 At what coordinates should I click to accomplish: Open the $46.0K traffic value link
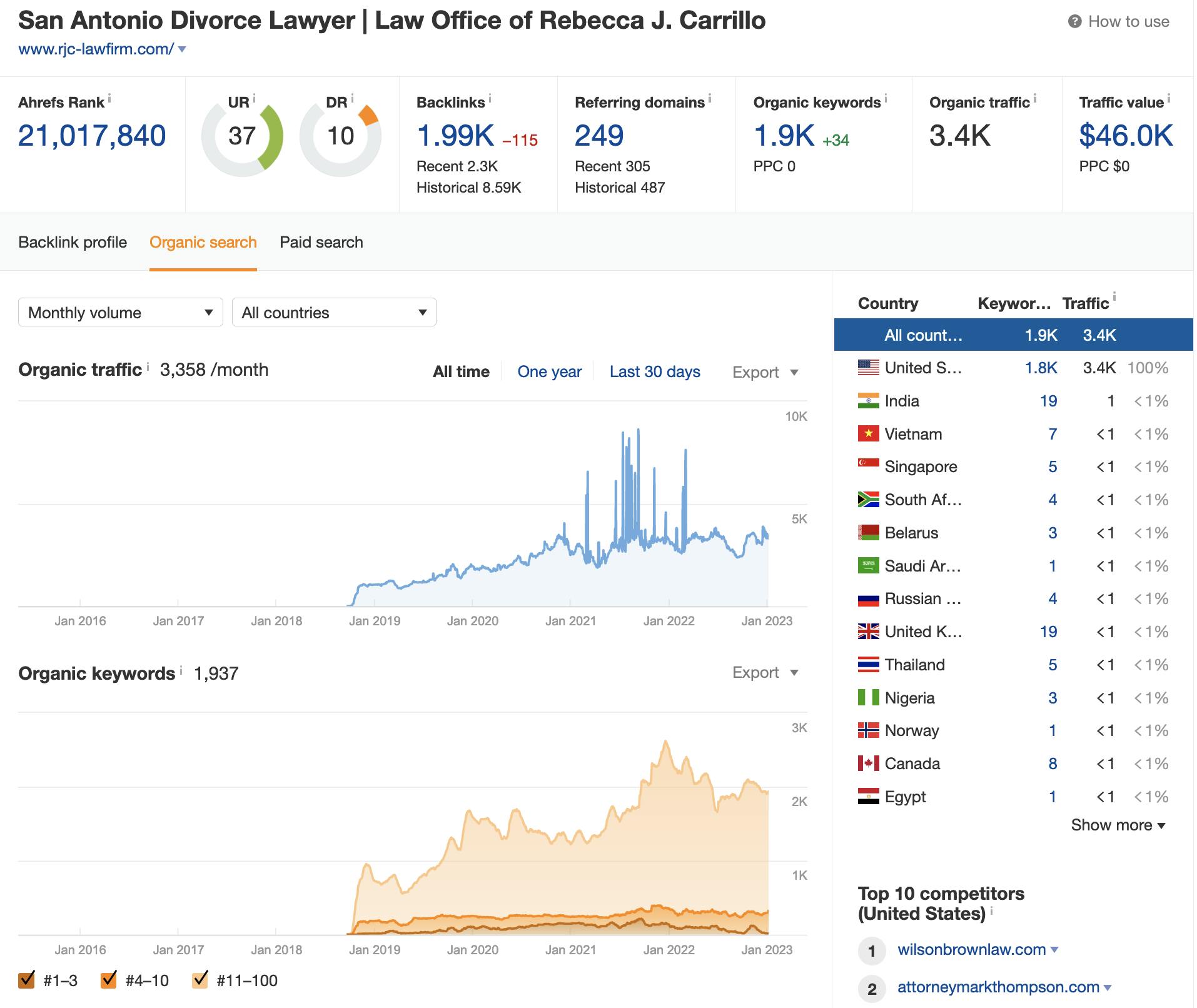pos(1126,136)
